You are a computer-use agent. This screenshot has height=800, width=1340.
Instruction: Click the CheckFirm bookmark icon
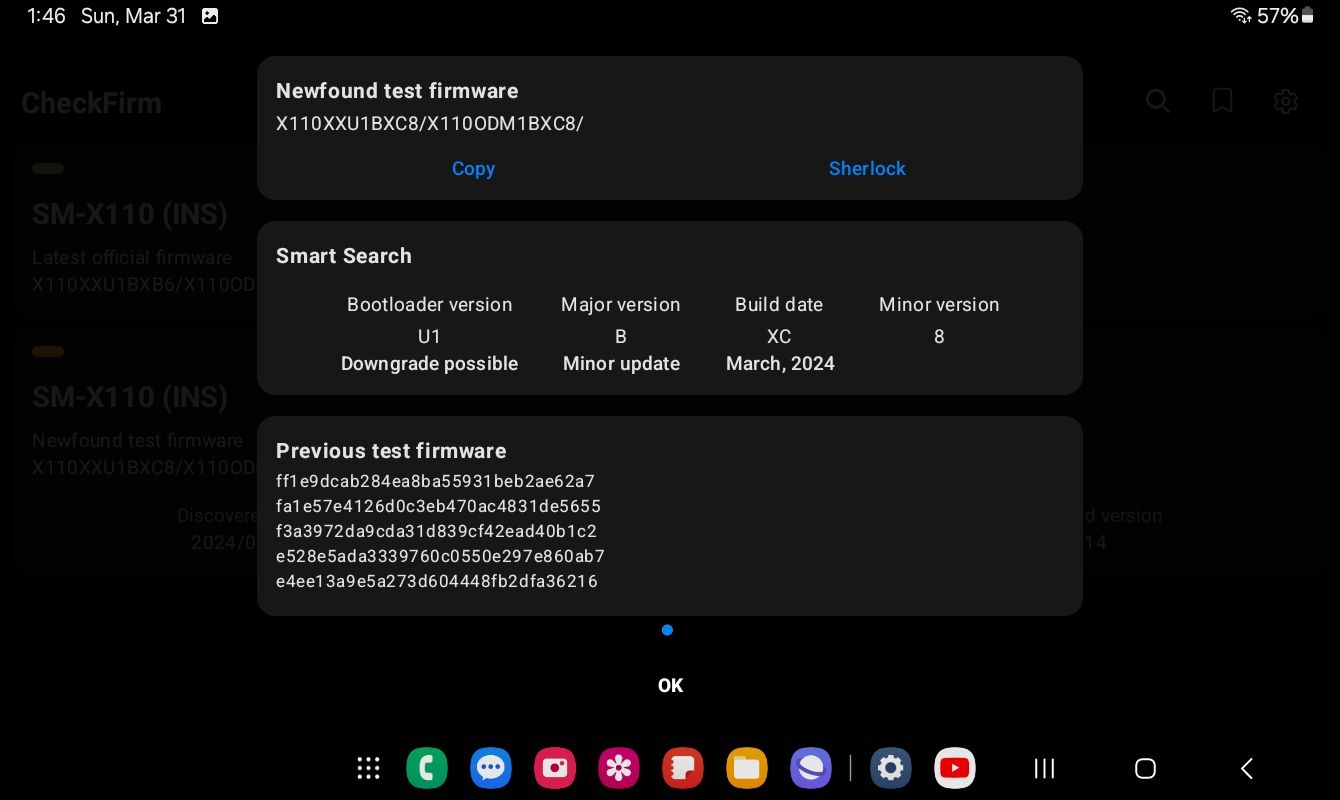(1222, 101)
